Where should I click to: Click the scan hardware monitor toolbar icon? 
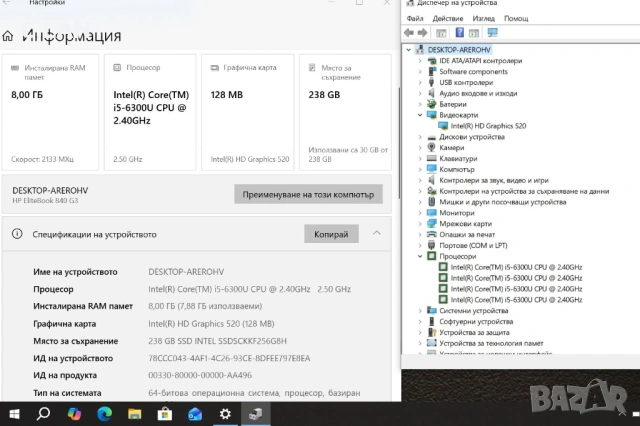(493, 33)
